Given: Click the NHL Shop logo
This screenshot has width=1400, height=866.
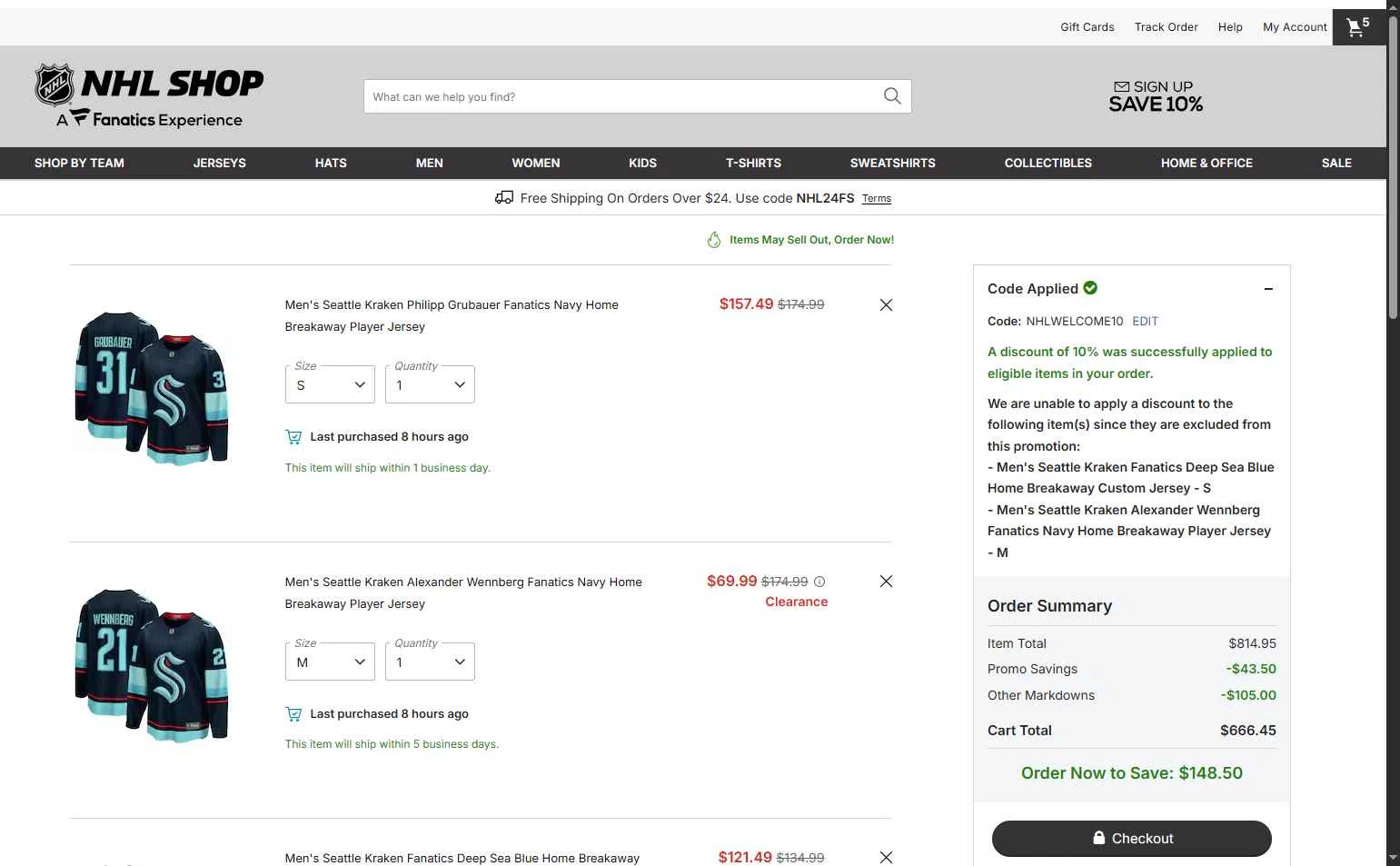Looking at the screenshot, I should (149, 95).
